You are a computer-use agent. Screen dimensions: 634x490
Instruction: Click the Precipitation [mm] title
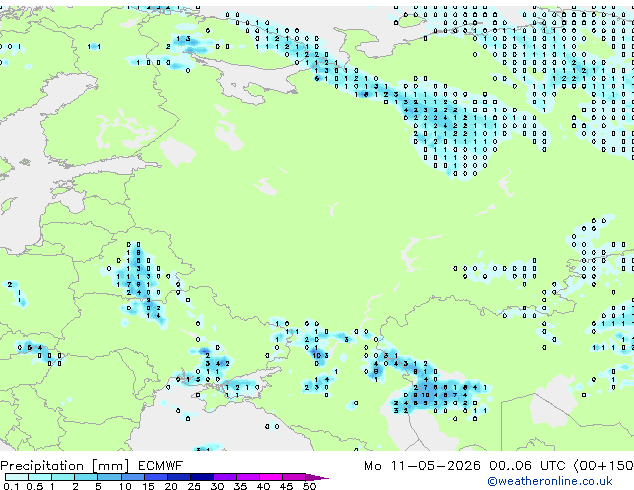point(65,466)
